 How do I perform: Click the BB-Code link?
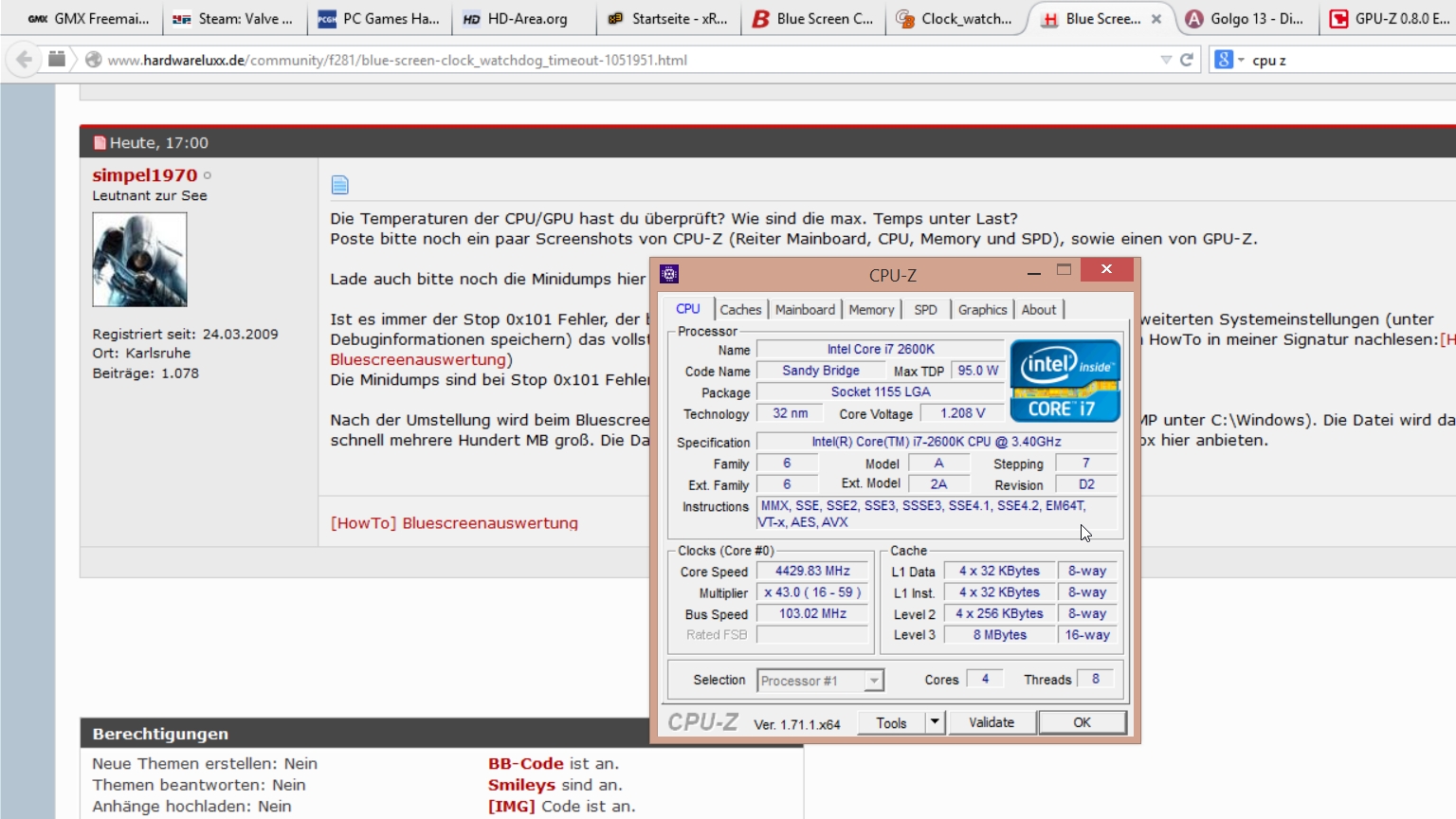coord(526,764)
